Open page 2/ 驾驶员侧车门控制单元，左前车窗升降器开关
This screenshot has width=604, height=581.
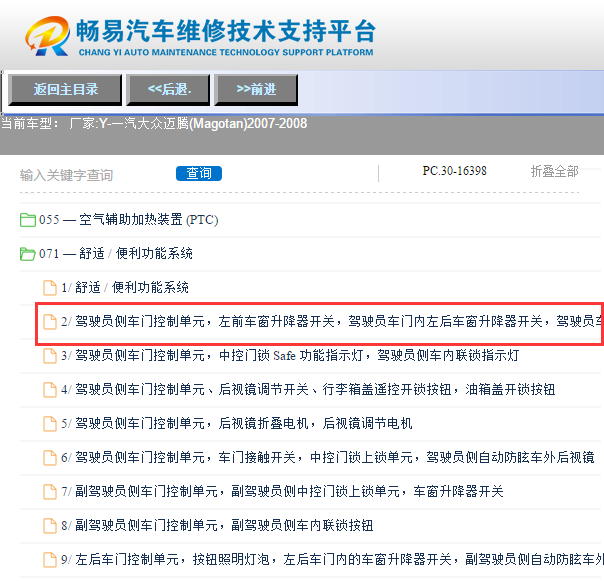point(332,321)
